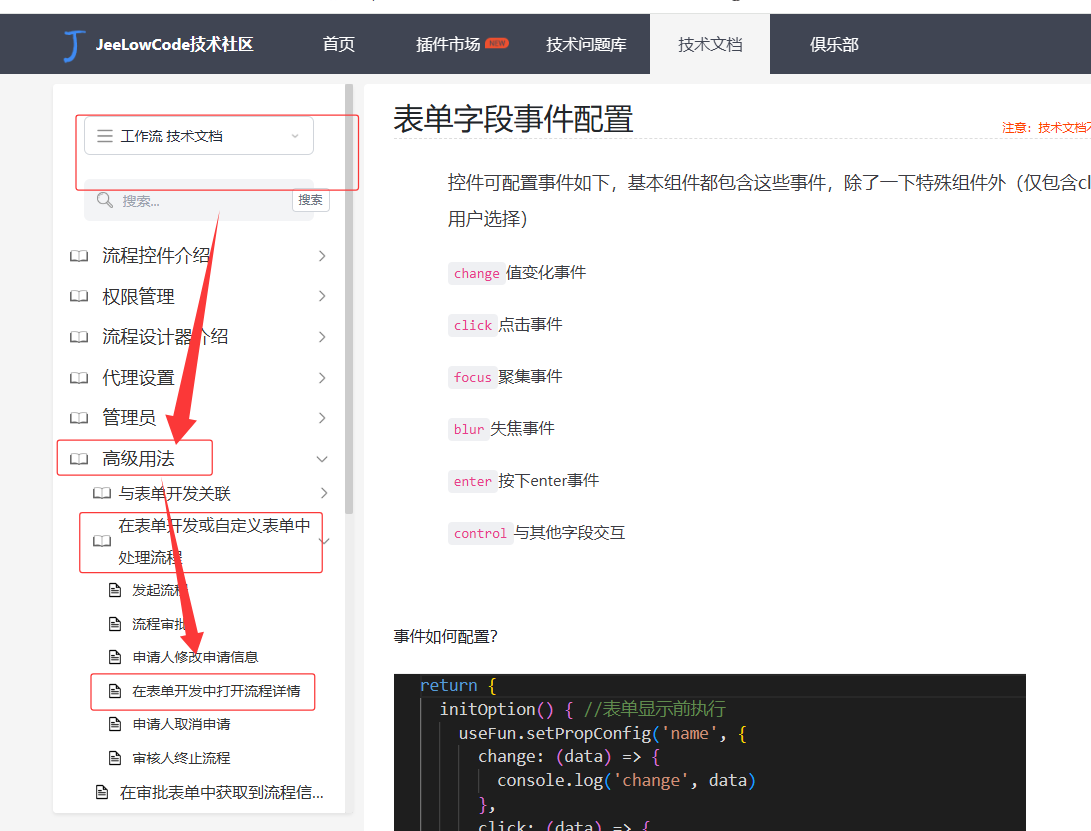Focus the 搜索 text input field
Screen dimensions: 1091x831
200,200
